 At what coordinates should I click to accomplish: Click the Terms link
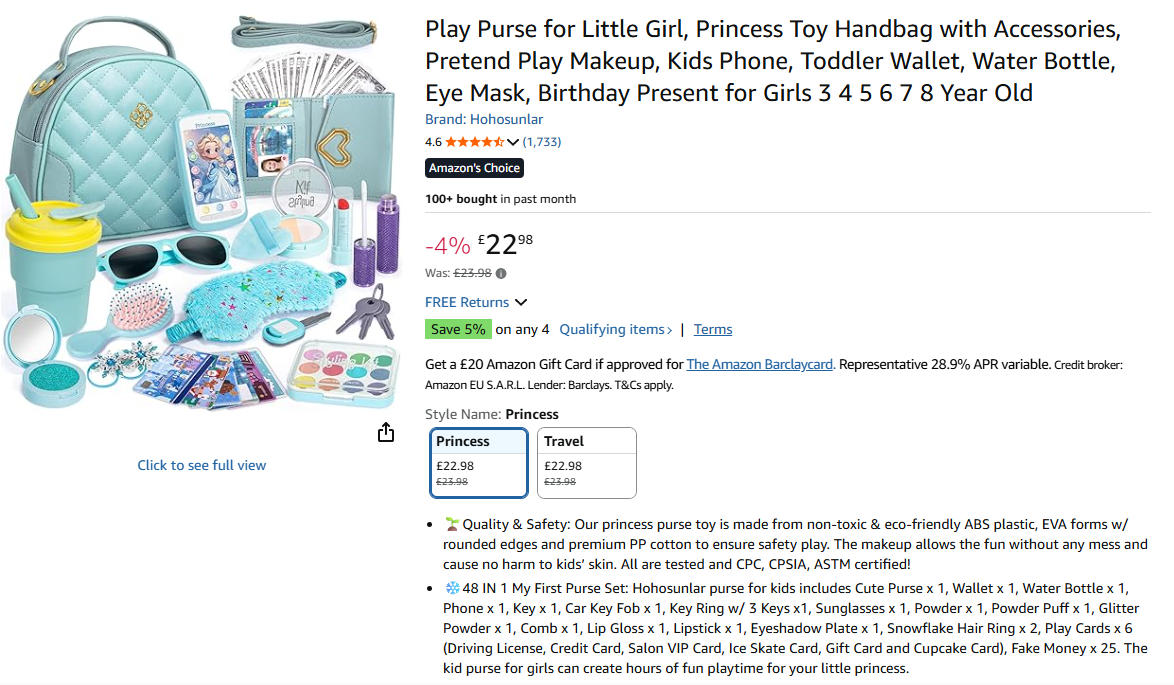click(713, 330)
